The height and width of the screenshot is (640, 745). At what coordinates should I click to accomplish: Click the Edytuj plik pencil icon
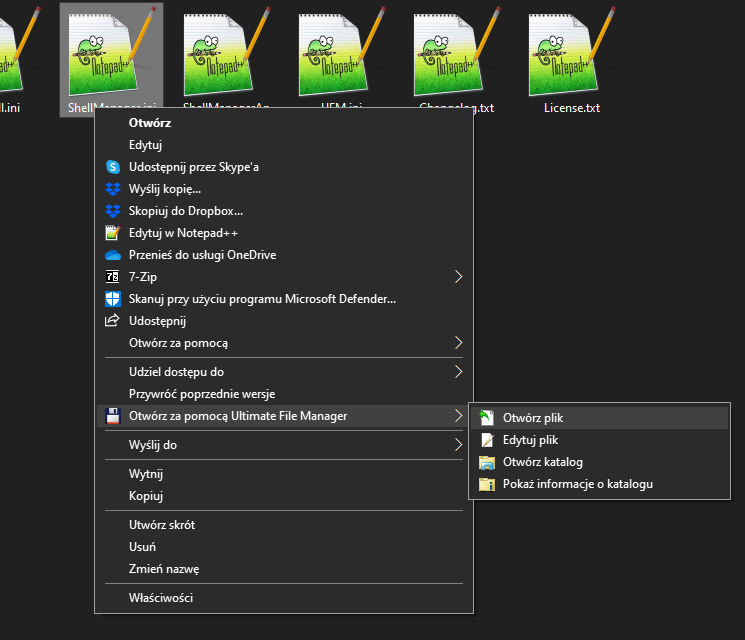coord(487,440)
